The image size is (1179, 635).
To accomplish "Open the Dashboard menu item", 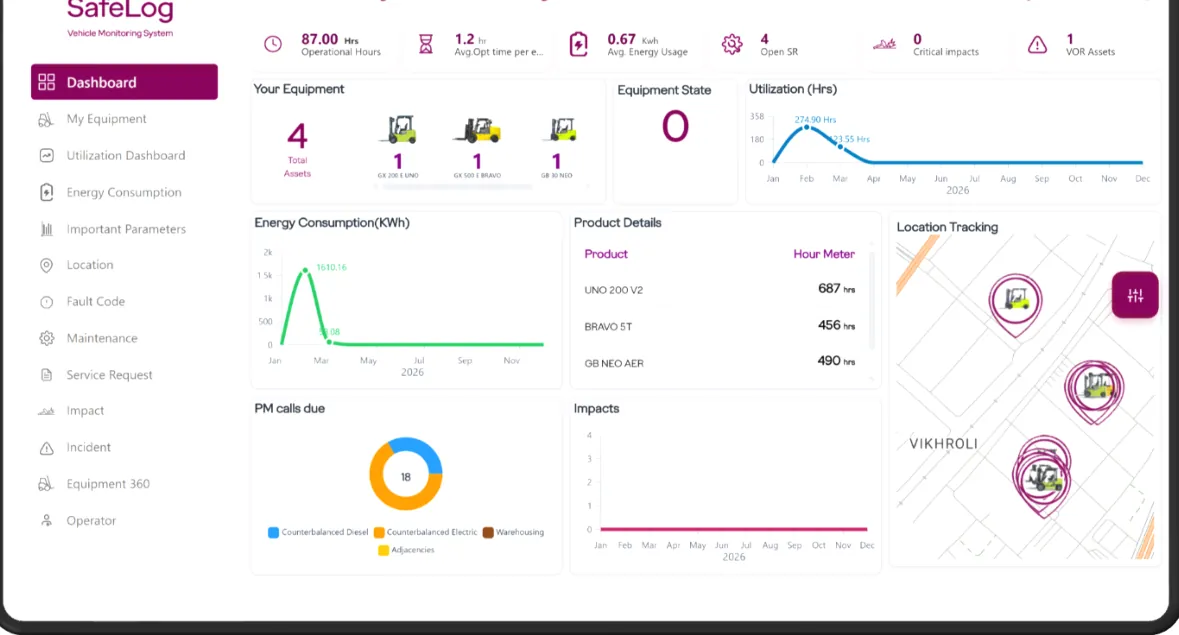I will [124, 82].
